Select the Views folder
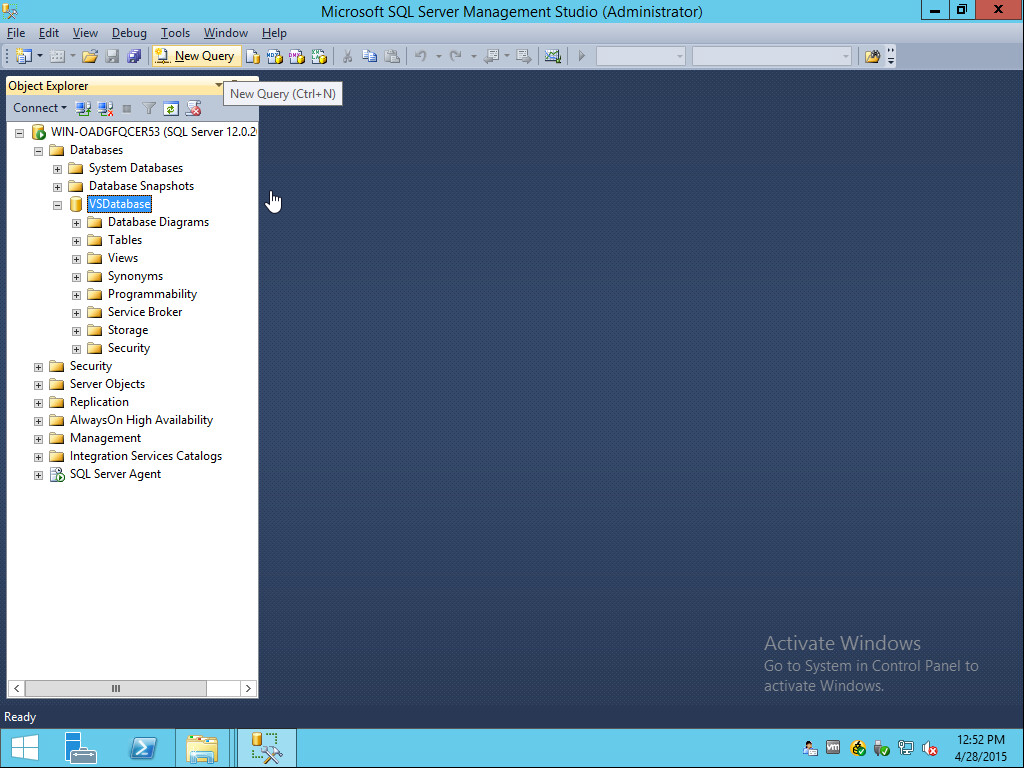This screenshot has height=768, width=1024. 123,258
